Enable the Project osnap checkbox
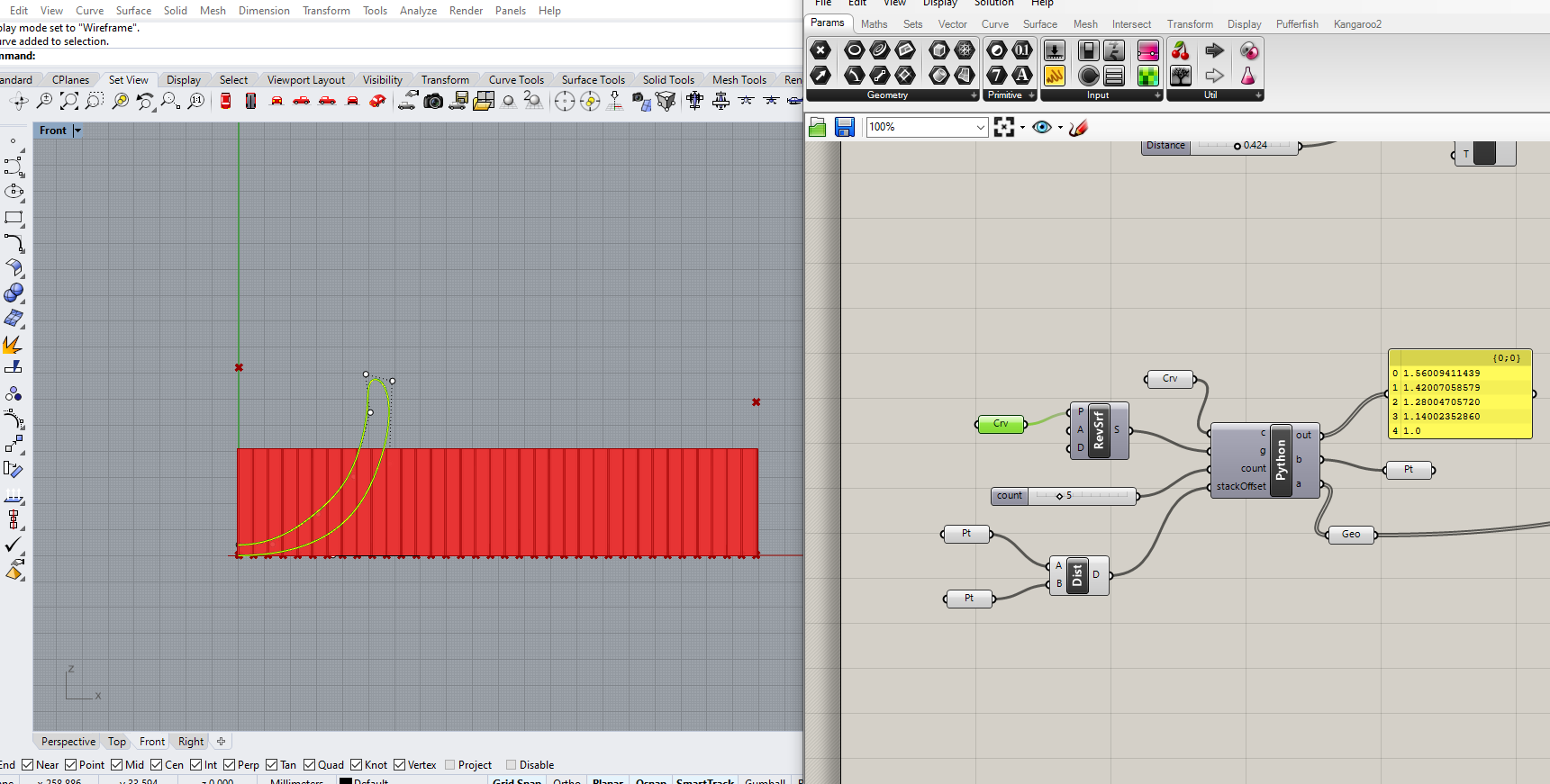This screenshot has width=1550, height=784. [x=450, y=765]
